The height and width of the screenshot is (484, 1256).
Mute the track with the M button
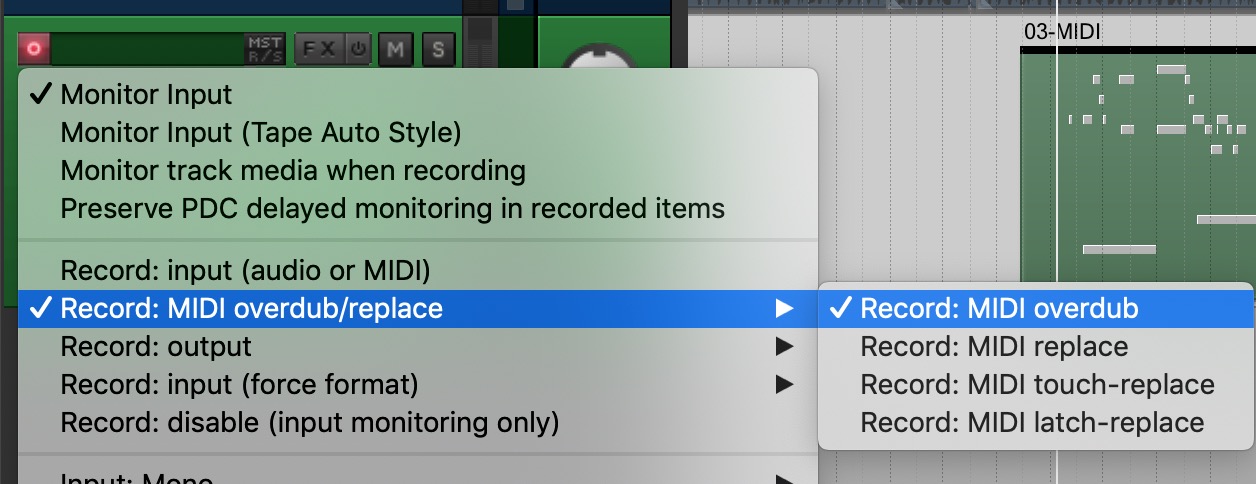click(396, 48)
